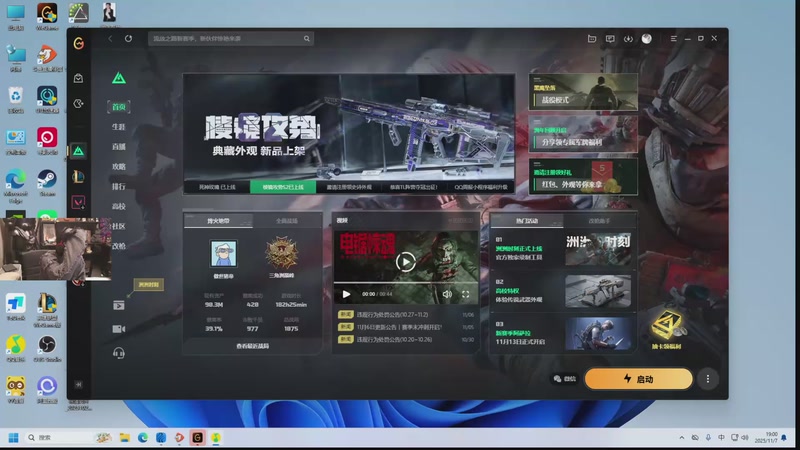Open 攻略 in the game navigation
Image resolution: width=800 pixels, height=450 pixels.
[x=119, y=167]
